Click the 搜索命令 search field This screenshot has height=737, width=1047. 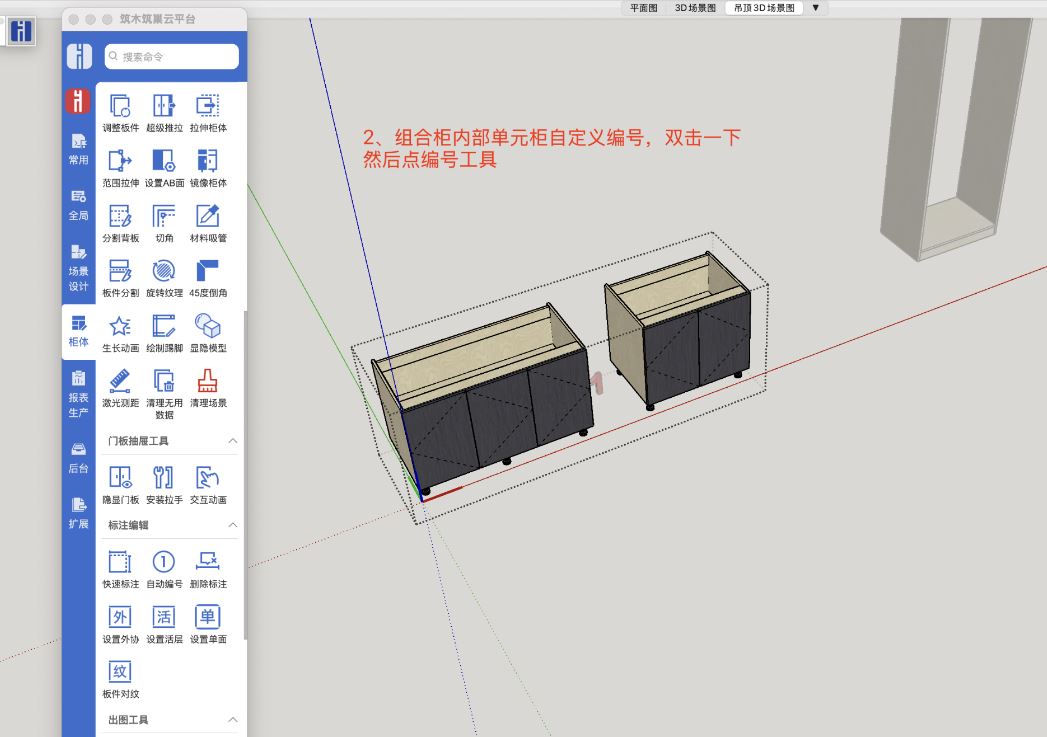point(170,57)
